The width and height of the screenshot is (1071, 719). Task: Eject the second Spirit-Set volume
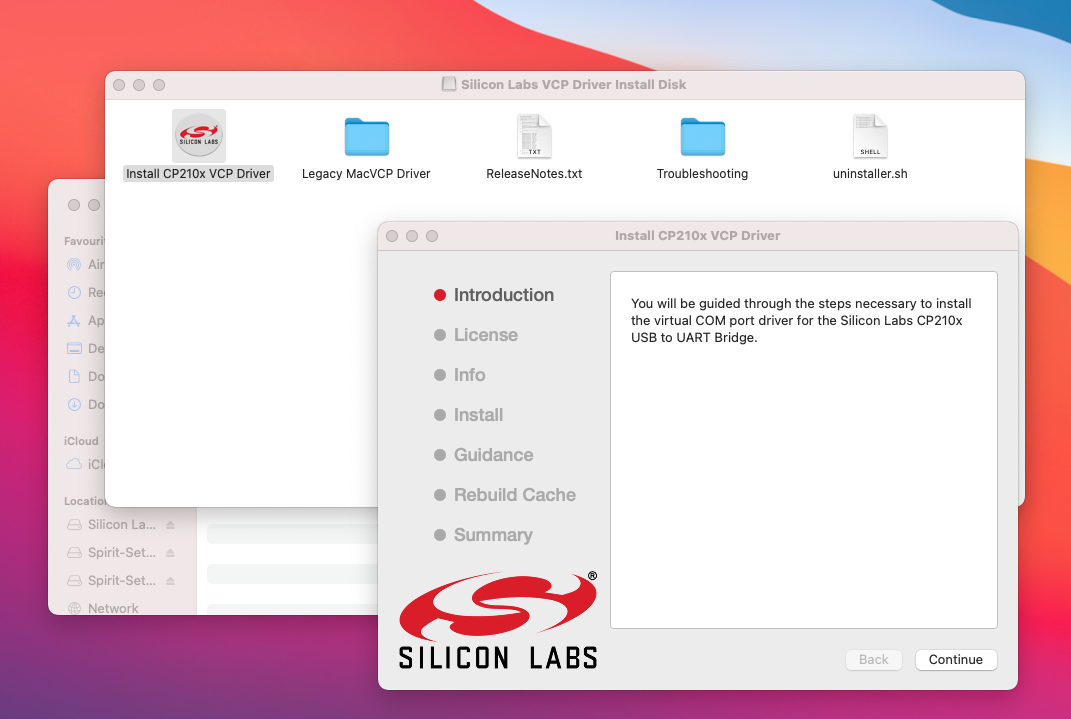[170, 581]
